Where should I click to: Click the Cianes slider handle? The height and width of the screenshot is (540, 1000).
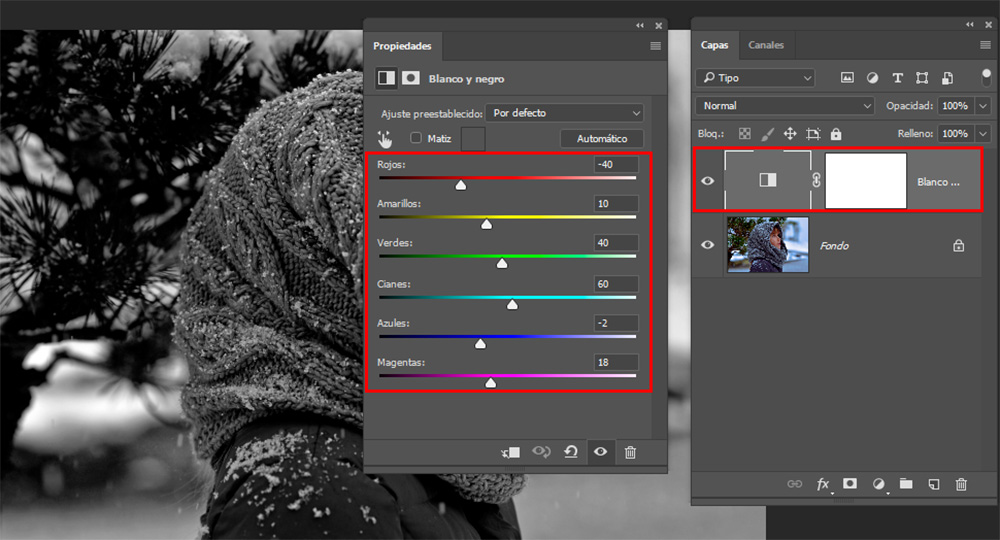tap(512, 304)
